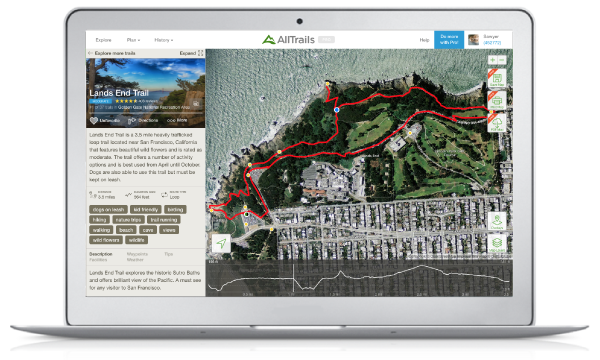The image size is (600, 360).
Task: Click the wildlife tag
Action: tap(136, 240)
